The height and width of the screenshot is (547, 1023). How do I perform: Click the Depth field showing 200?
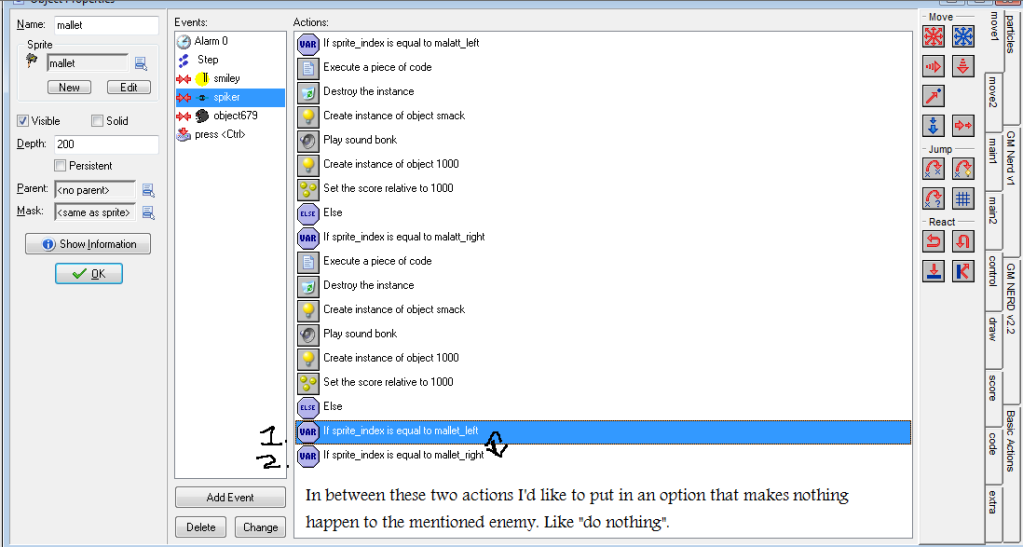coord(106,144)
